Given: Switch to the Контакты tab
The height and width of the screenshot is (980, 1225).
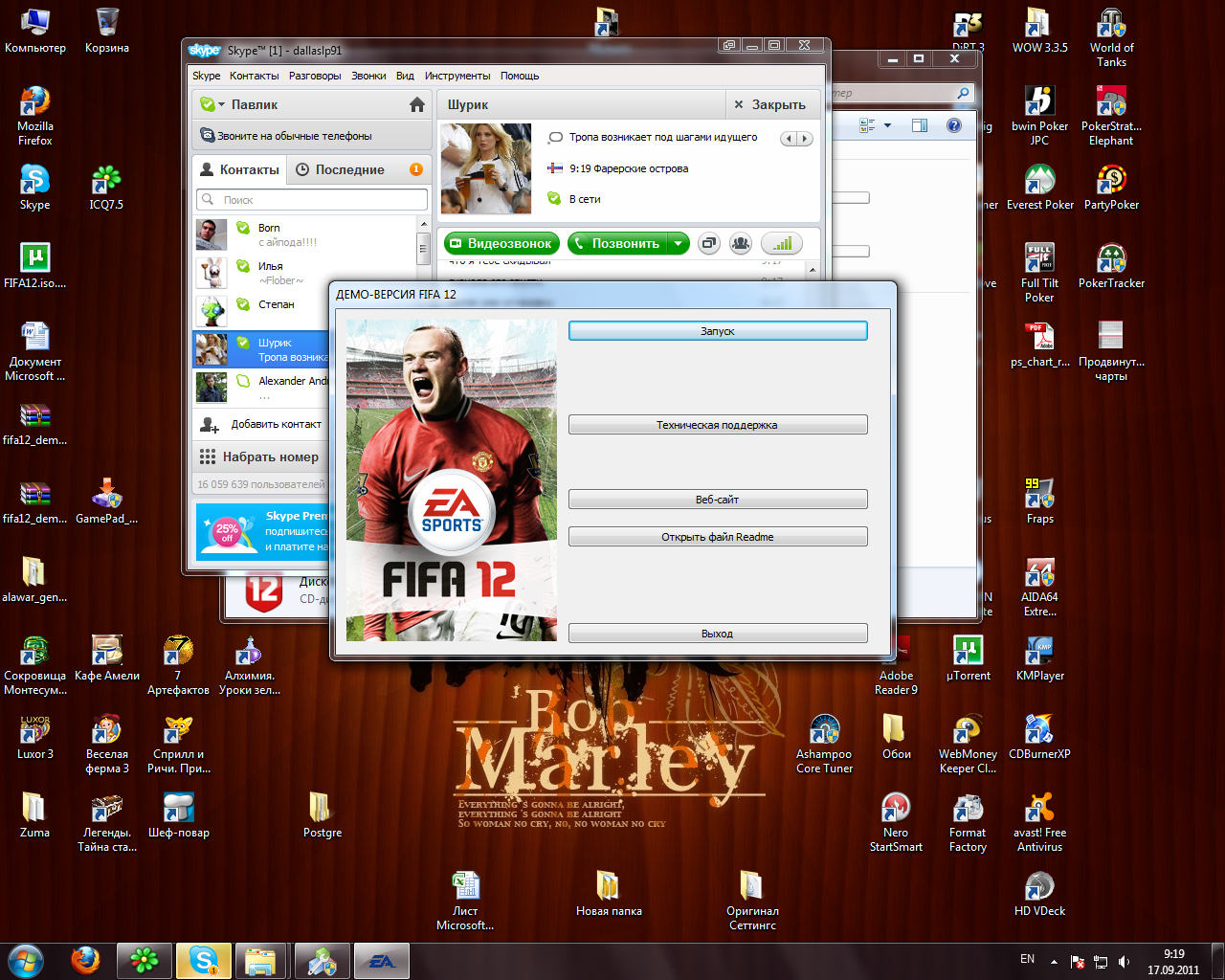Looking at the screenshot, I should [x=239, y=169].
